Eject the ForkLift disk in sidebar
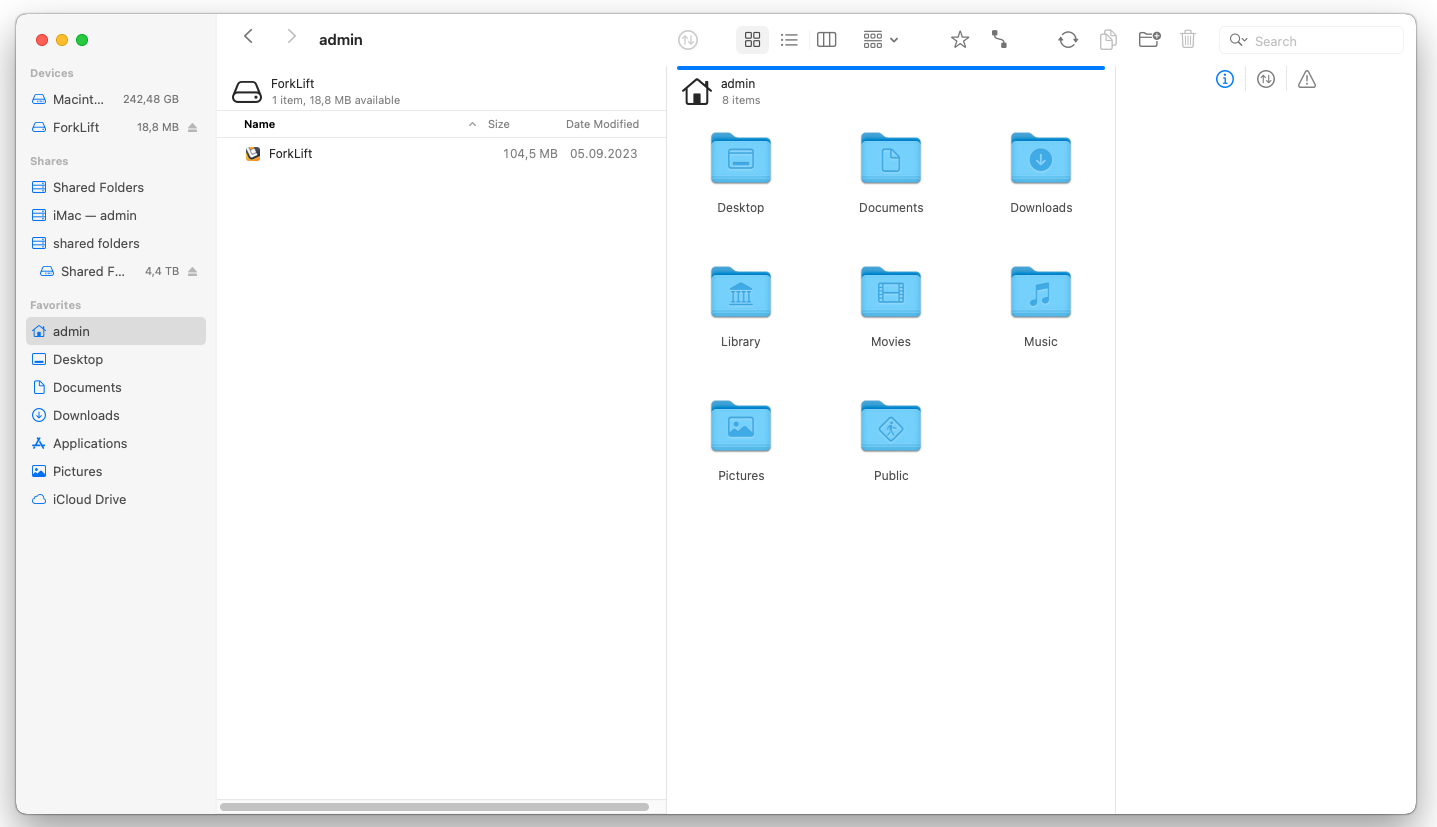The width and height of the screenshot is (1437, 827). point(193,128)
